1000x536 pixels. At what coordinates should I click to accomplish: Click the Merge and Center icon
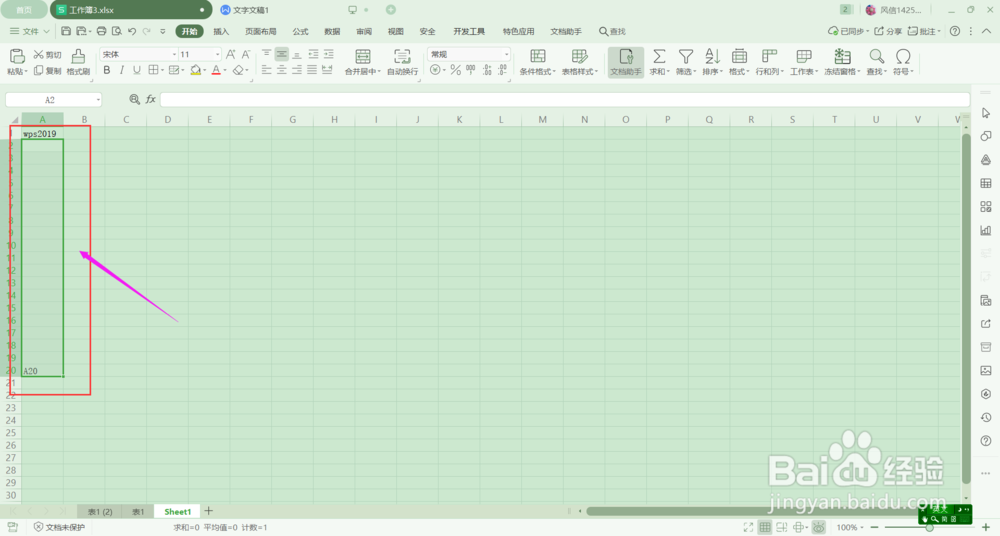coord(362,56)
